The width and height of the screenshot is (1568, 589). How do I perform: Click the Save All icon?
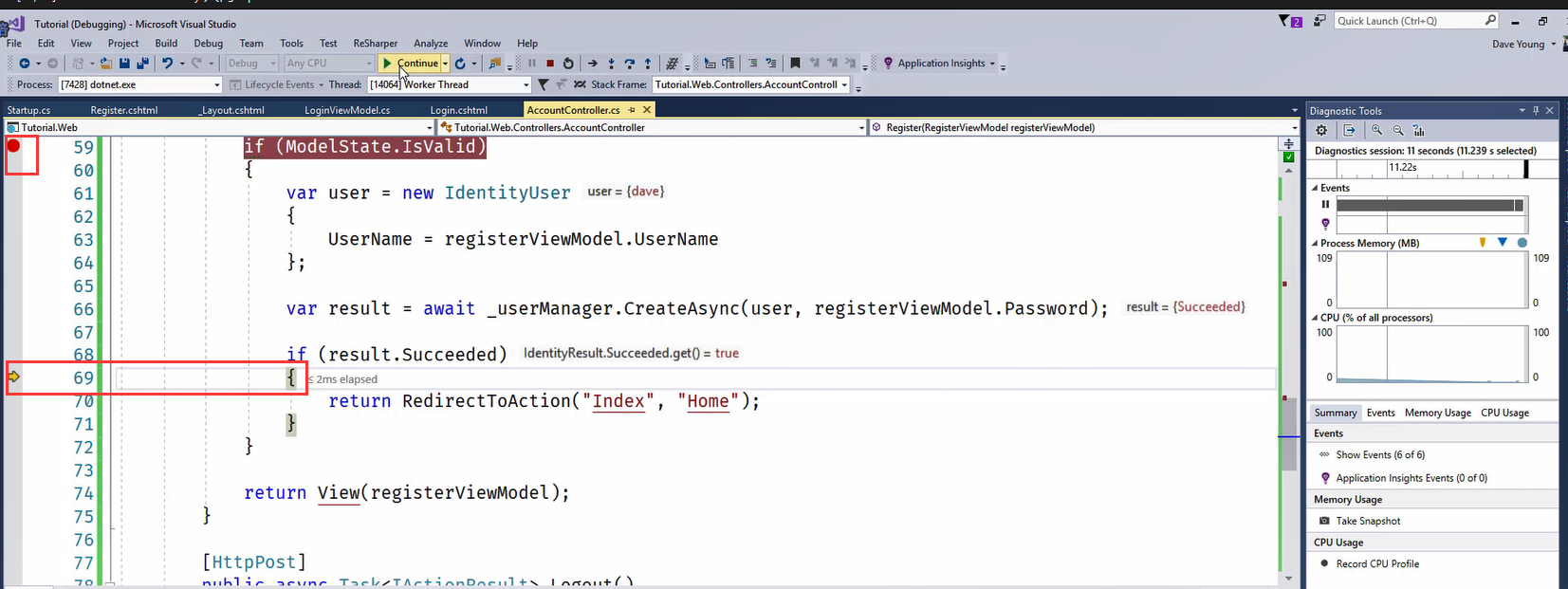pyautogui.click(x=142, y=64)
